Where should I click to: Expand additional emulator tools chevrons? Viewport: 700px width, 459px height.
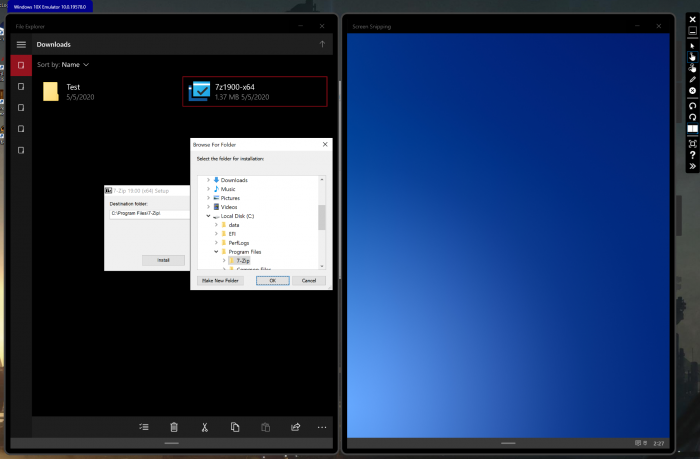click(692, 166)
